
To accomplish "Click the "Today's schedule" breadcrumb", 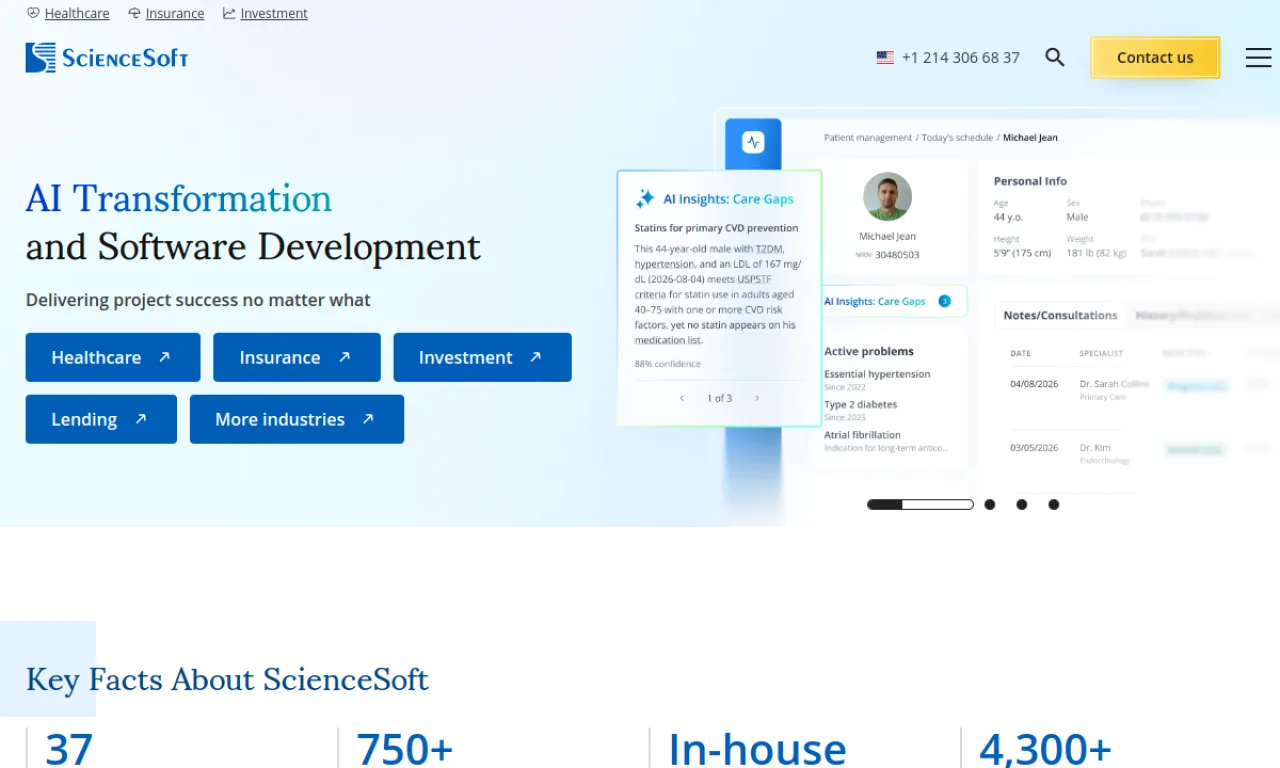I will (x=957, y=138).
